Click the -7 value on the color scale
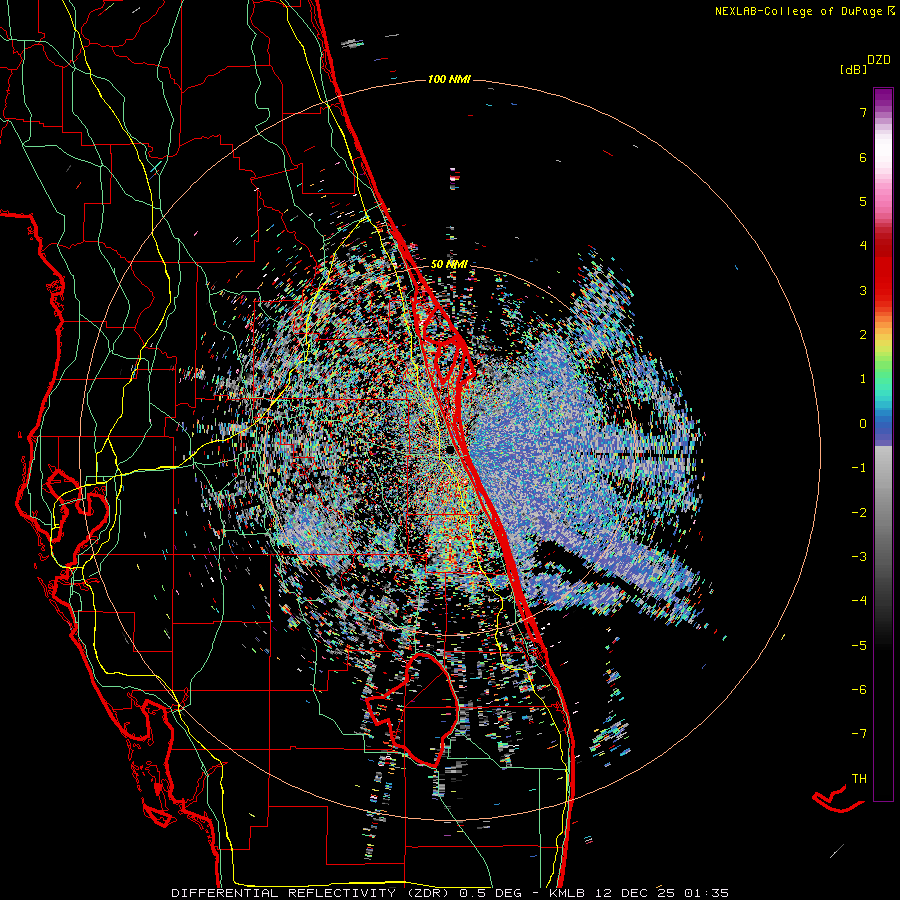Screen dimensions: 900x900 coord(859,734)
